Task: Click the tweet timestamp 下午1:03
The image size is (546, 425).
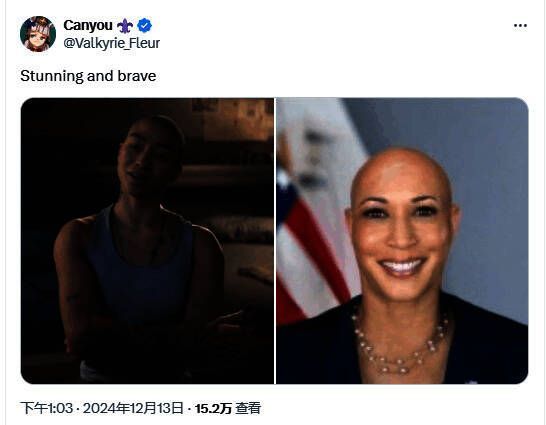Action: click(x=47, y=408)
